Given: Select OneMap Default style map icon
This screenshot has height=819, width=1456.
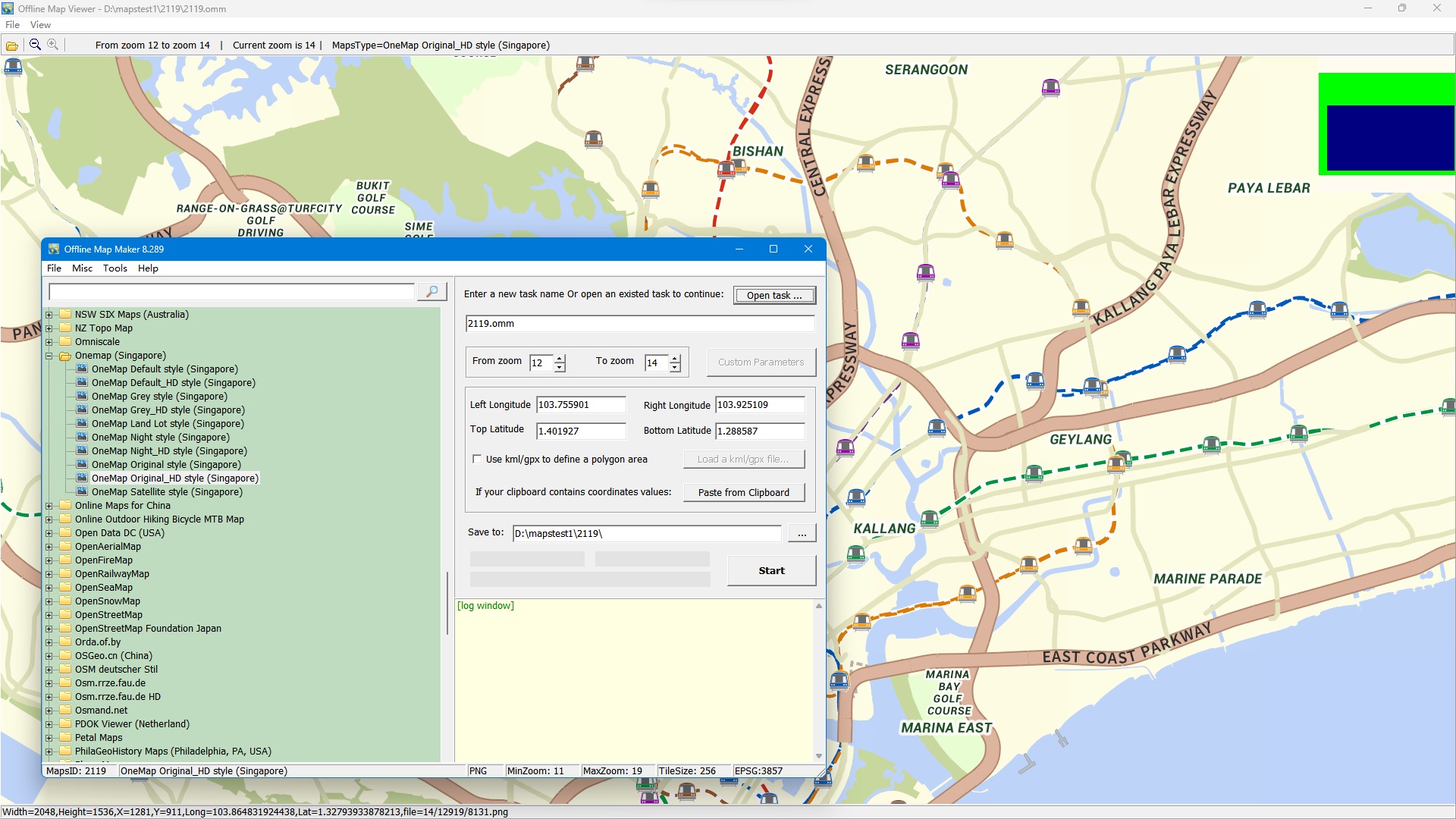Looking at the screenshot, I should [83, 369].
